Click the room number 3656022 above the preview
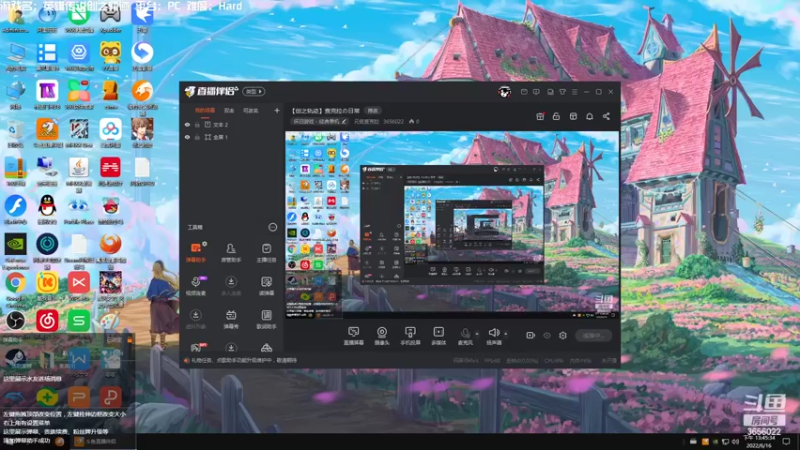 393,121
